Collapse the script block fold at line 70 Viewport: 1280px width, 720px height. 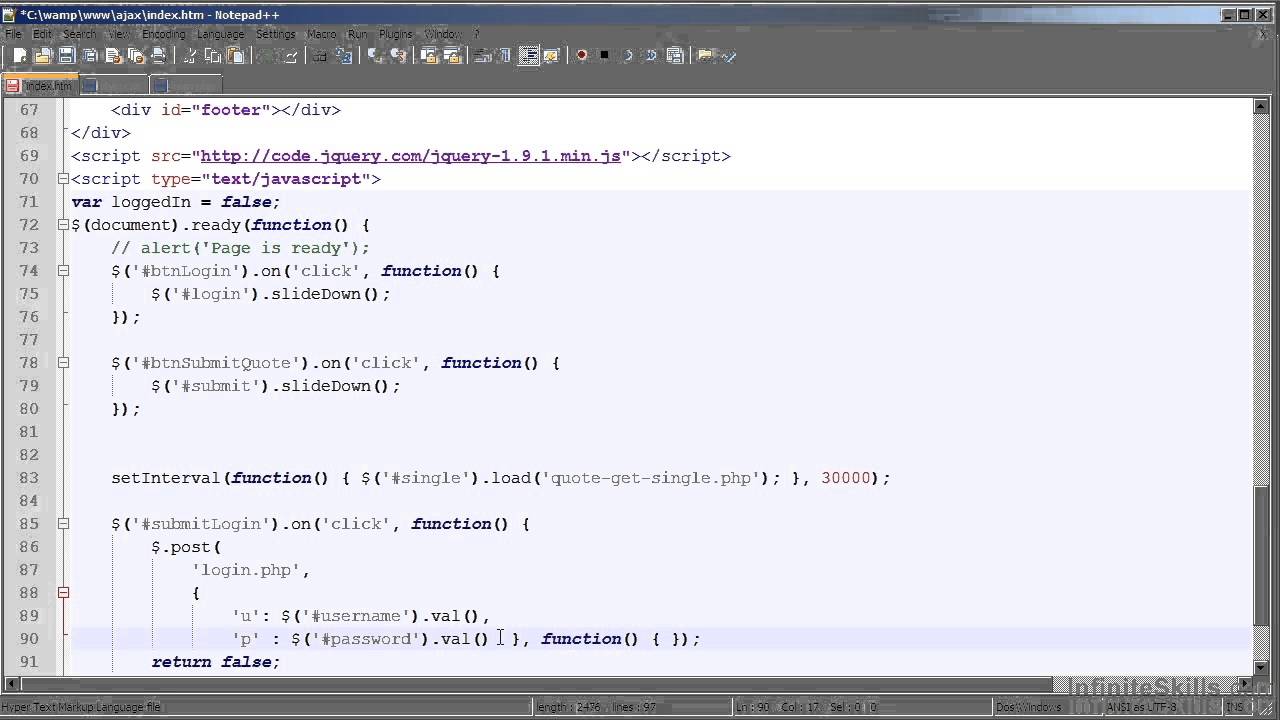coord(63,179)
